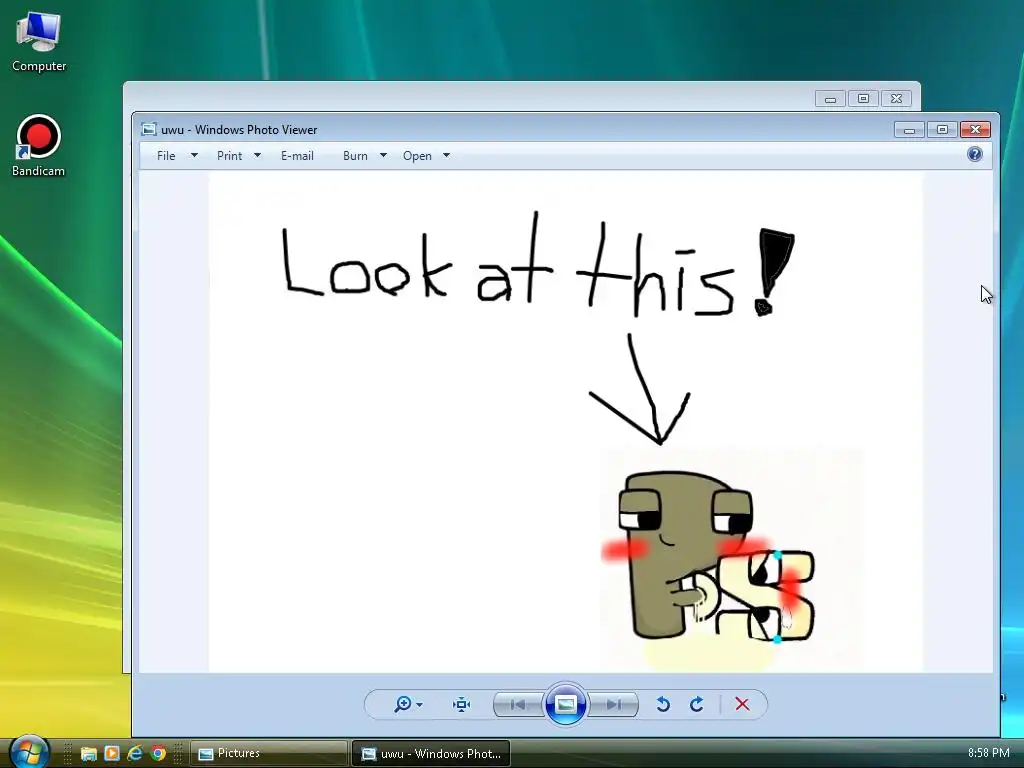Delete the picture with the red X
The width and height of the screenshot is (1024, 768).
pyautogui.click(x=742, y=704)
